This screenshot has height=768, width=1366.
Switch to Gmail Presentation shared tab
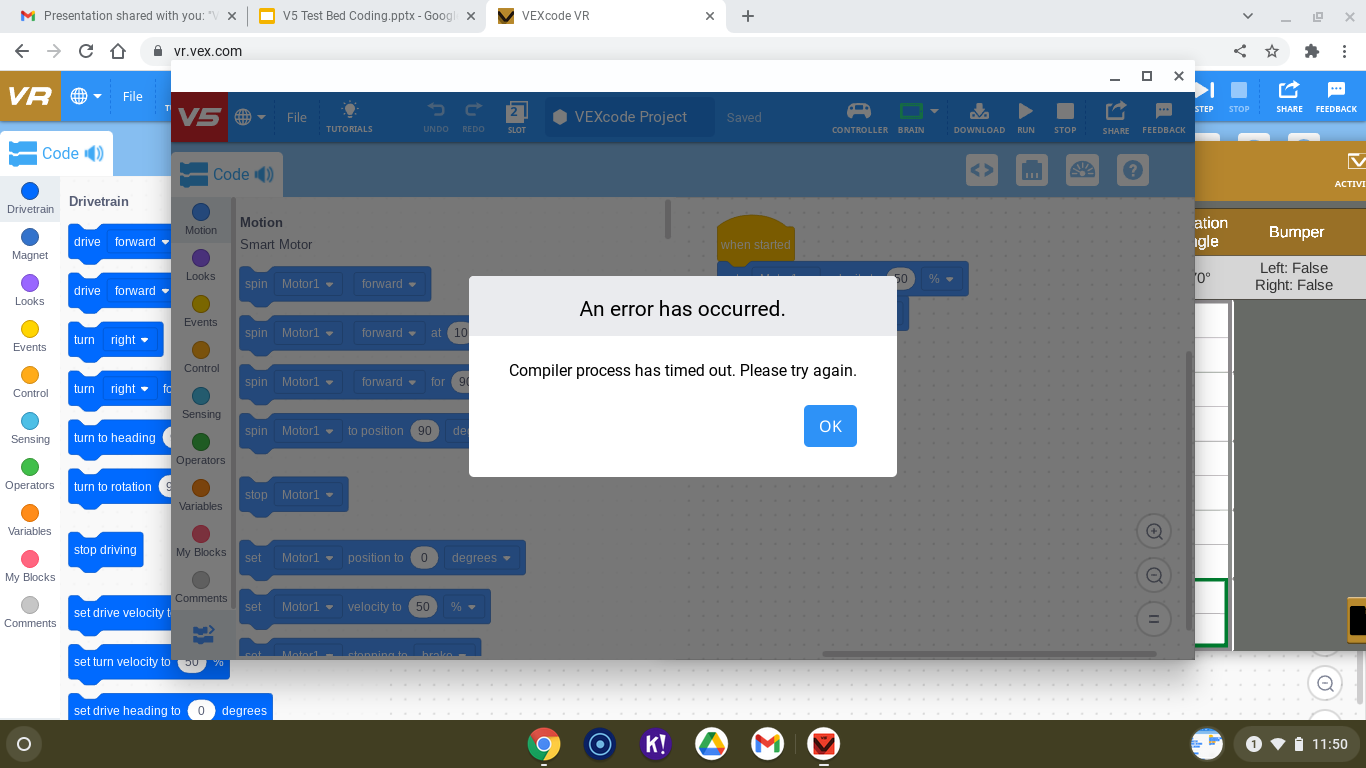coord(130,16)
